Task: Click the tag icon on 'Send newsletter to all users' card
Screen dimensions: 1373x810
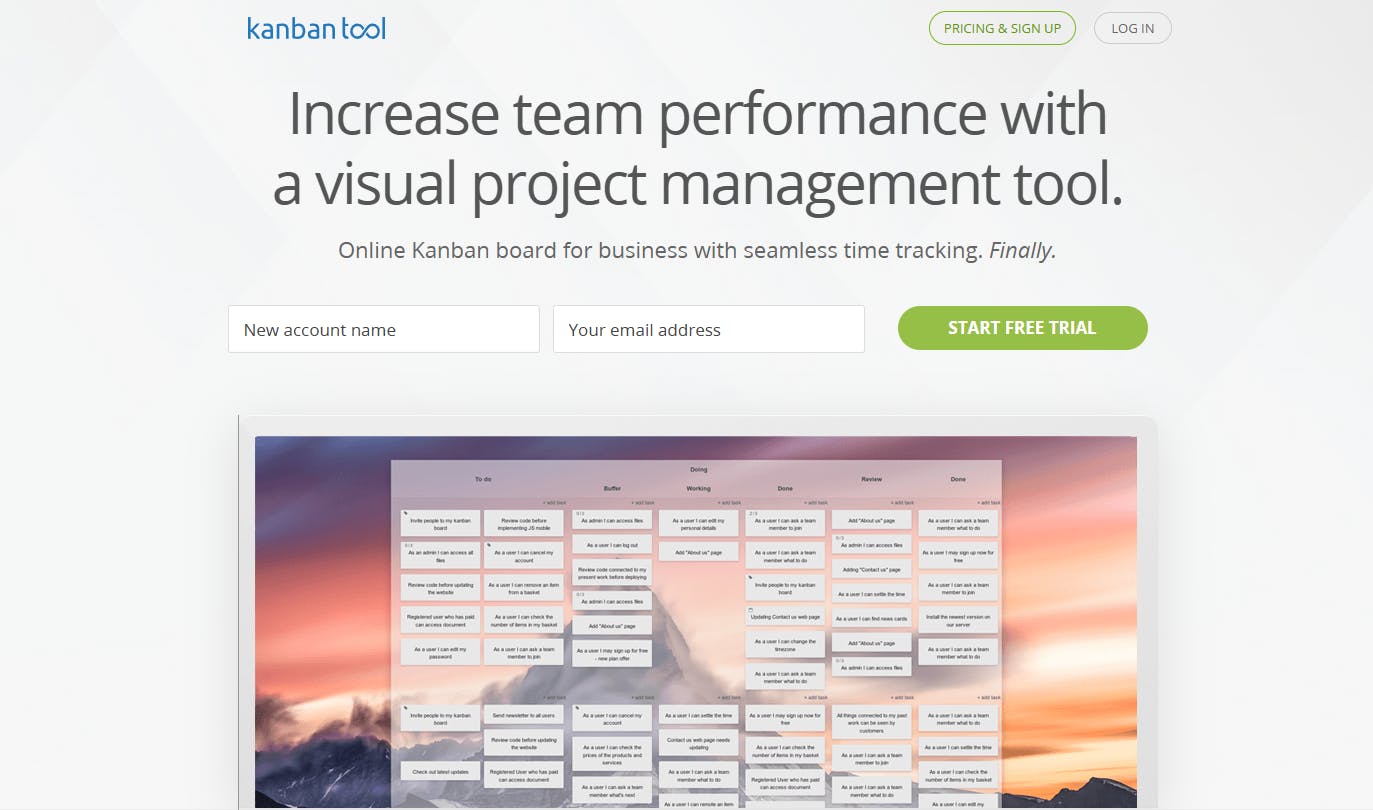Action: 490,708
